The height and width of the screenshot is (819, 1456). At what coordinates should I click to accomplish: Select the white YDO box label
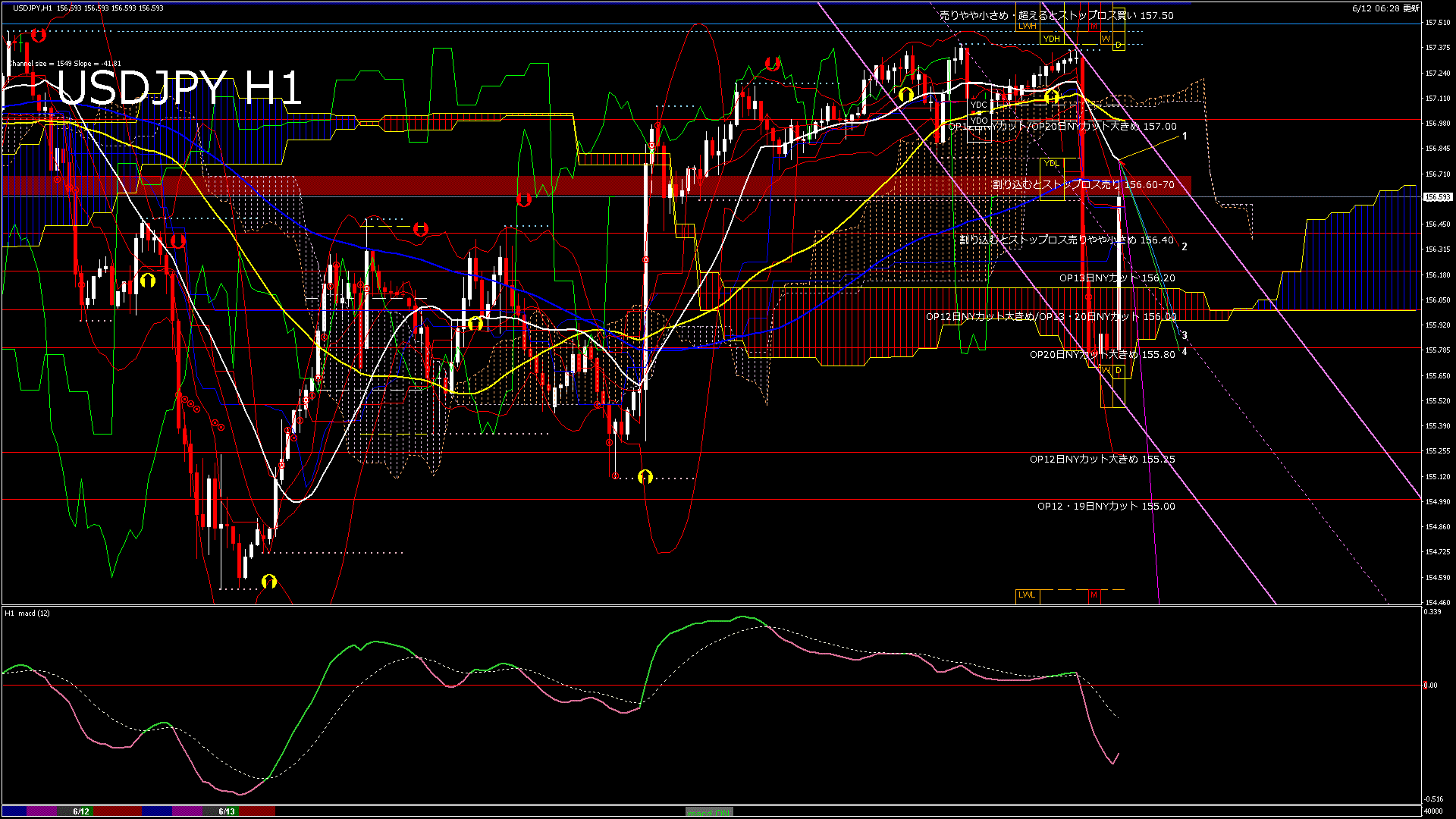point(979,121)
